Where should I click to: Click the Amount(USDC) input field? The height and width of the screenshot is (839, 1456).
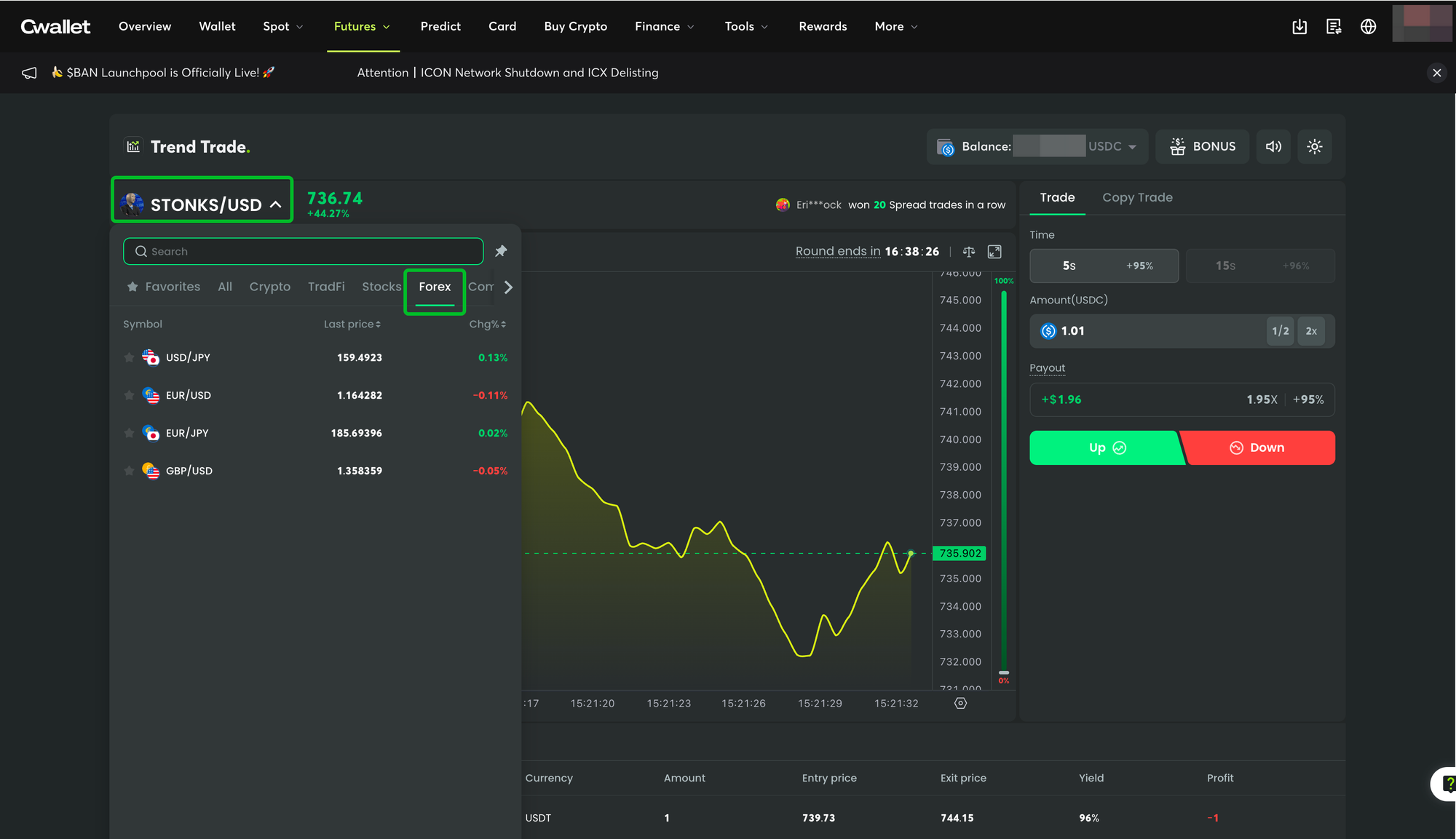[1182, 331]
